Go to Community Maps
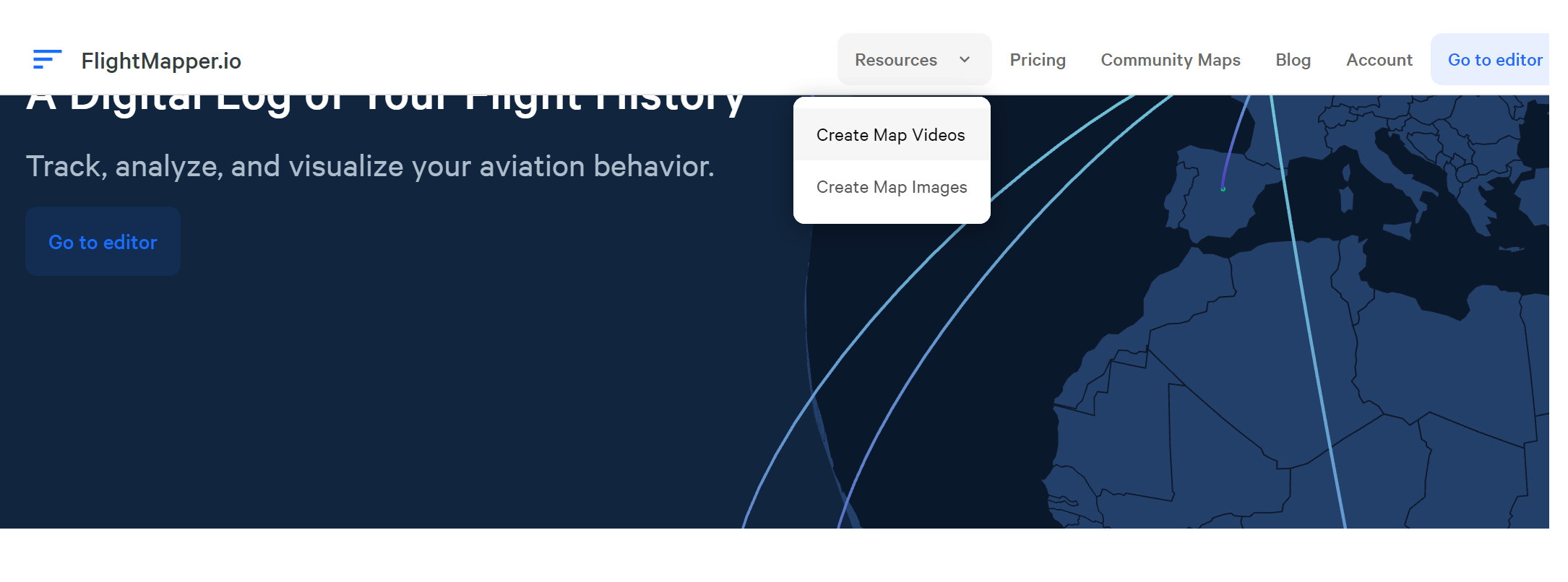 tap(1170, 60)
